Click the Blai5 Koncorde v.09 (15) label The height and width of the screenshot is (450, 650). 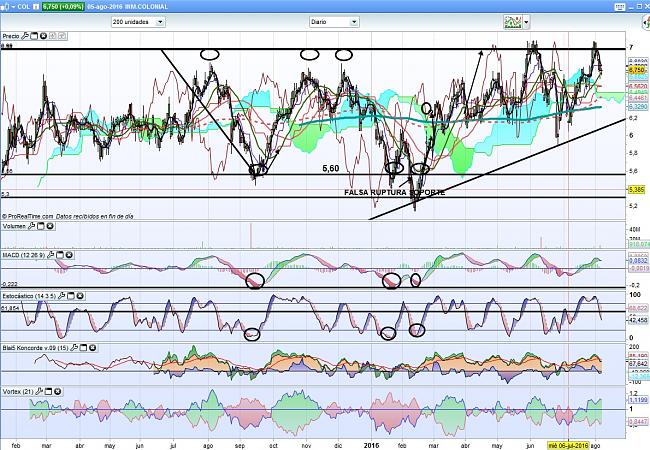(35, 348)
